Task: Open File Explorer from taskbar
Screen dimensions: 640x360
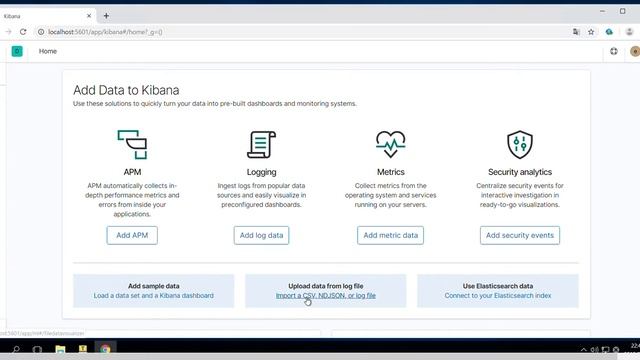Action: coord(60,349)
